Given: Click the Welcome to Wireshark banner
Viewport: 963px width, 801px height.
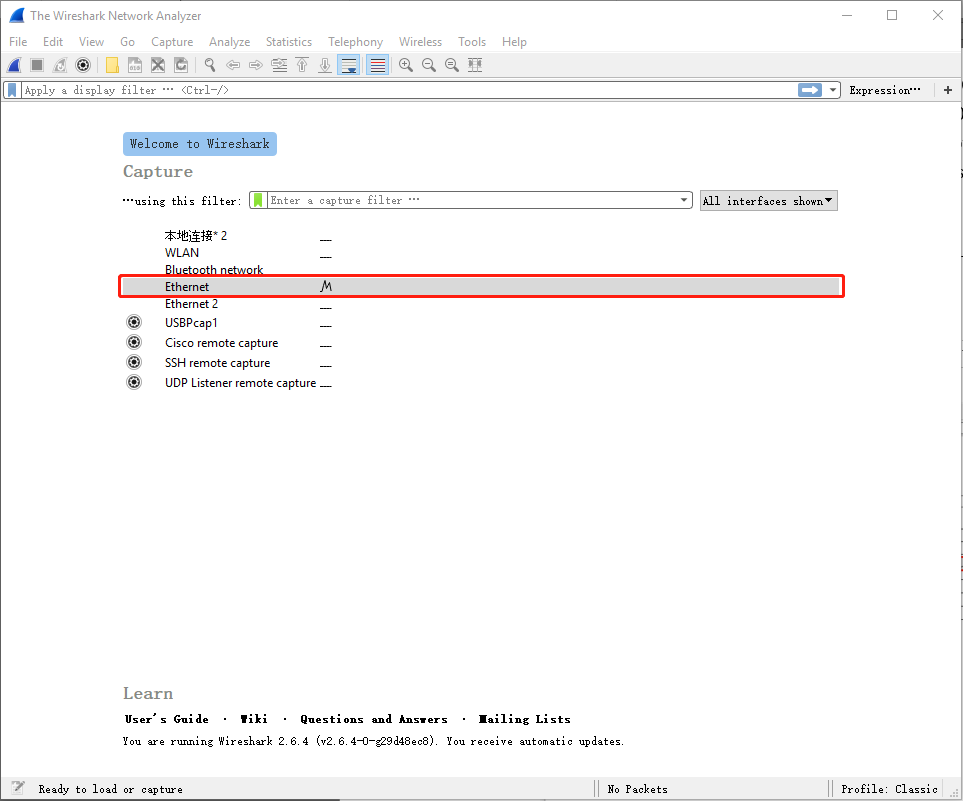Looking at the screenshot, I should 200,144.
